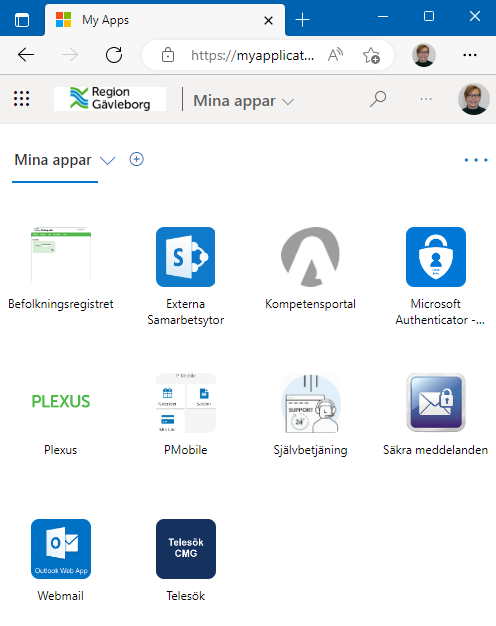The image size is (496, 626).
Task: Expand the Mina appar header dropdown
Action: click(244, 101)
